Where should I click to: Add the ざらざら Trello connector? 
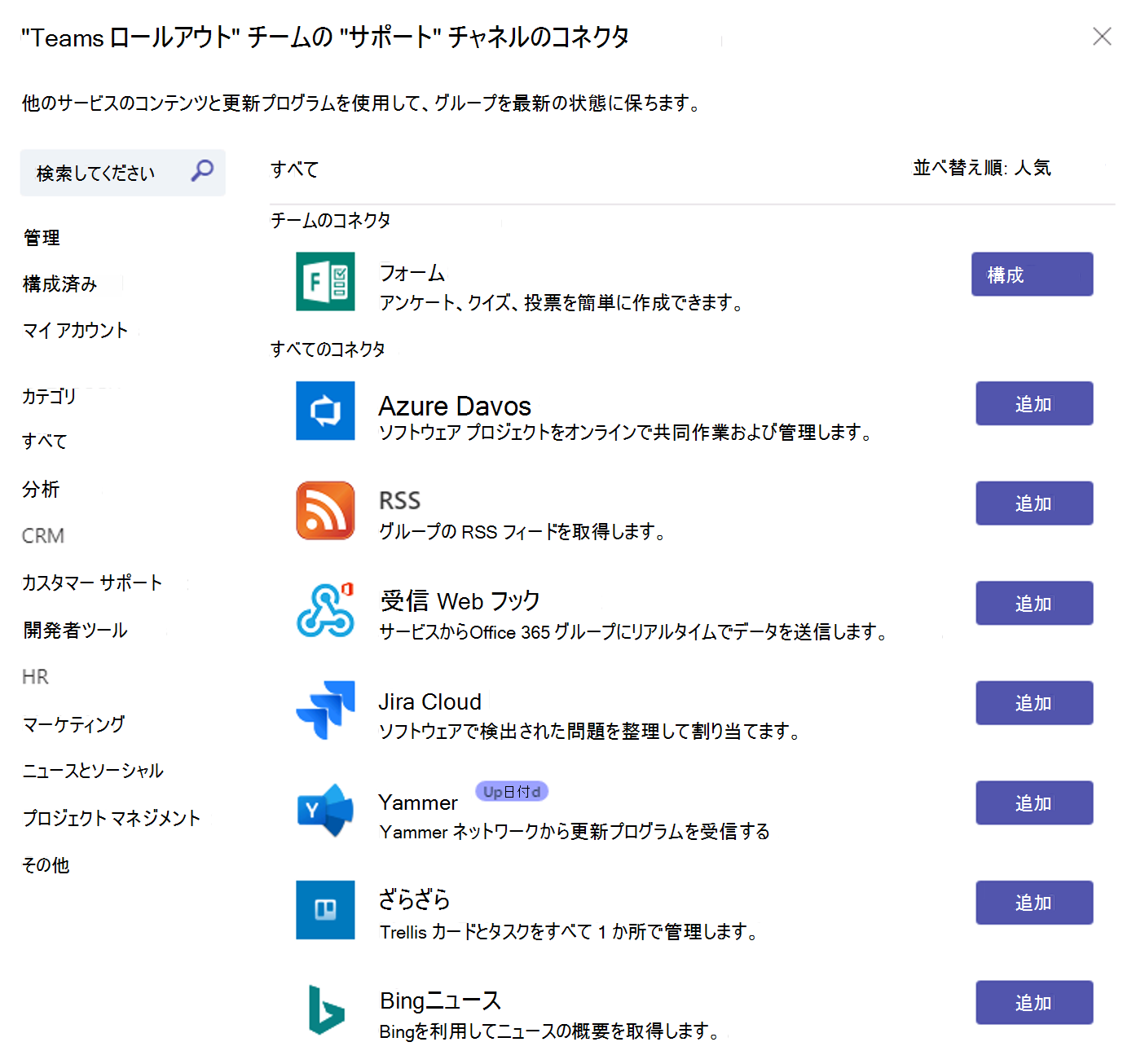click(1034, 903)
